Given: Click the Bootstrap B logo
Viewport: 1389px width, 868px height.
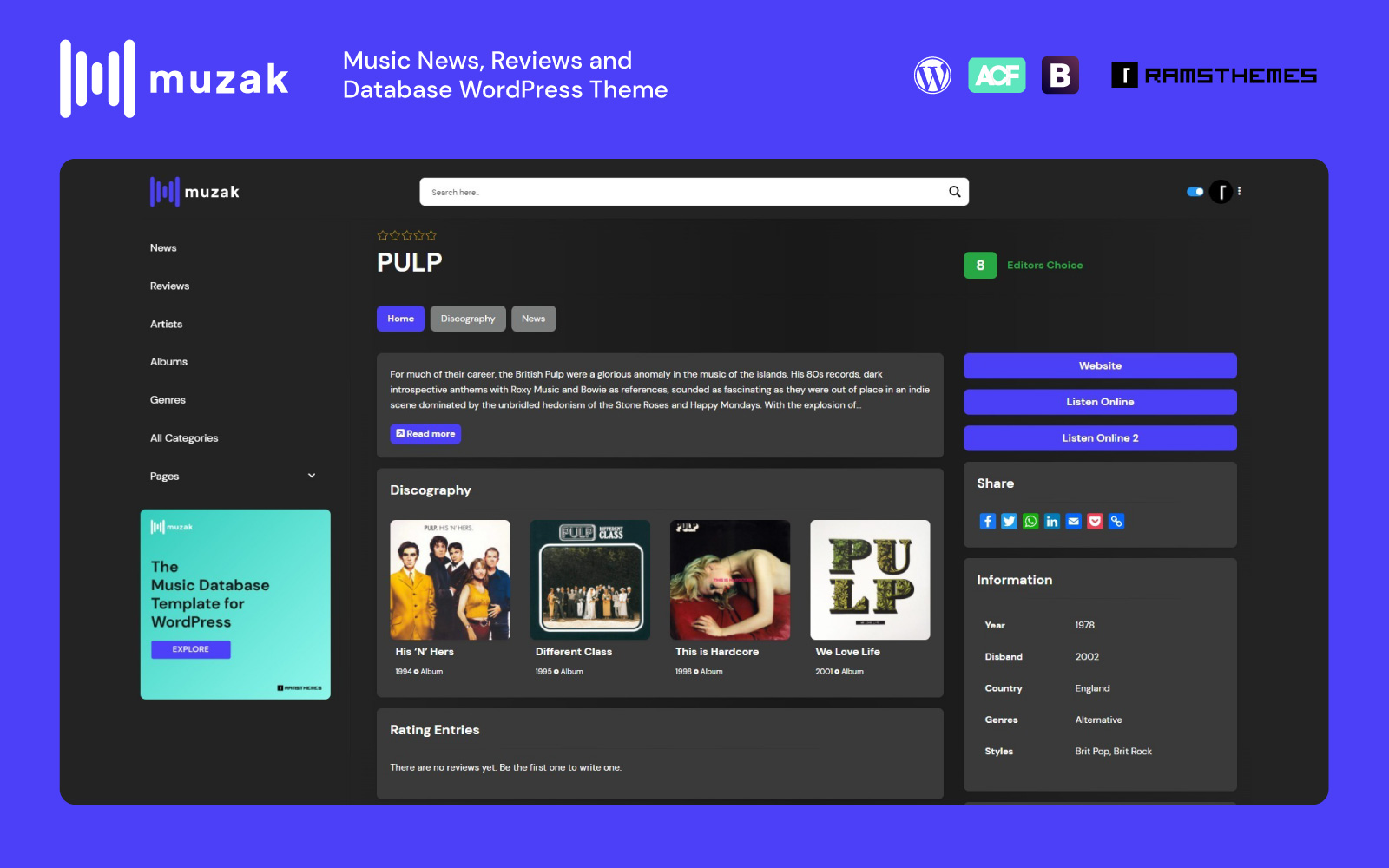Looking at the screenshot, I should [1060, 76].
